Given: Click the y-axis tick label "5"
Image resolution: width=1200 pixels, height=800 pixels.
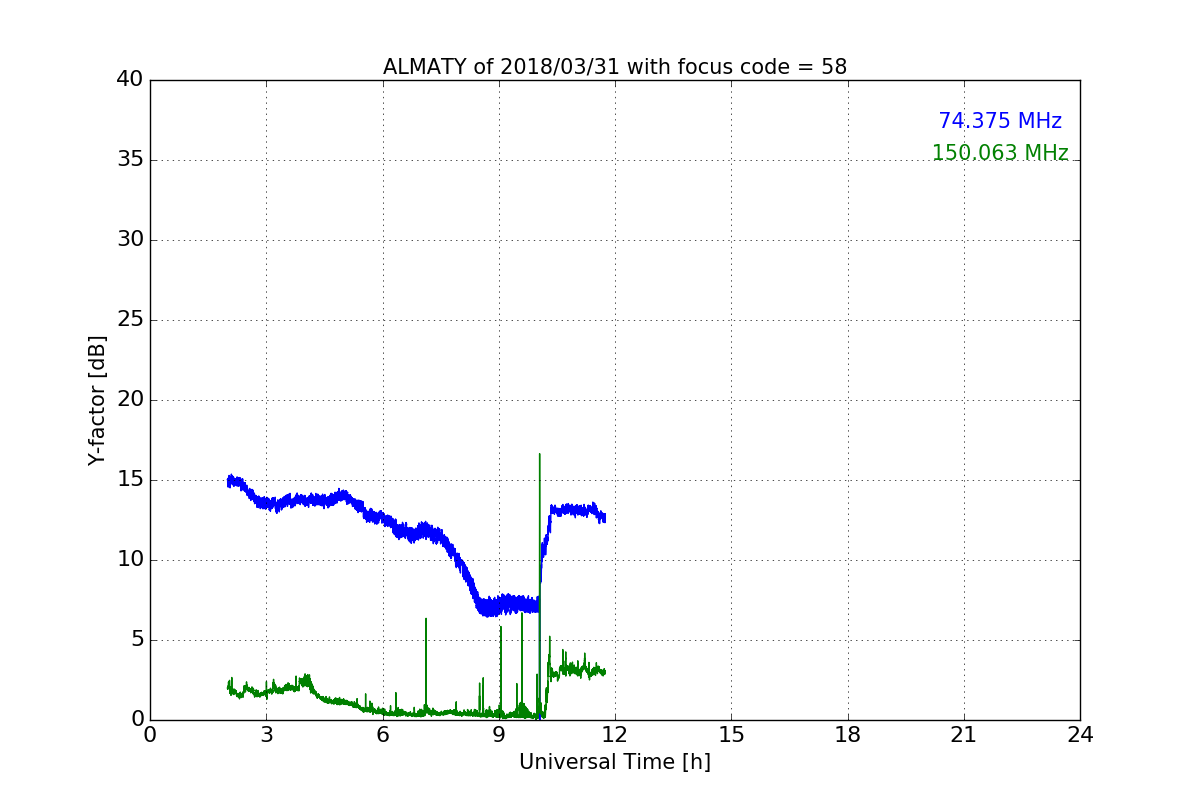Looking at the screenshot, I should (x=136, y=640).
